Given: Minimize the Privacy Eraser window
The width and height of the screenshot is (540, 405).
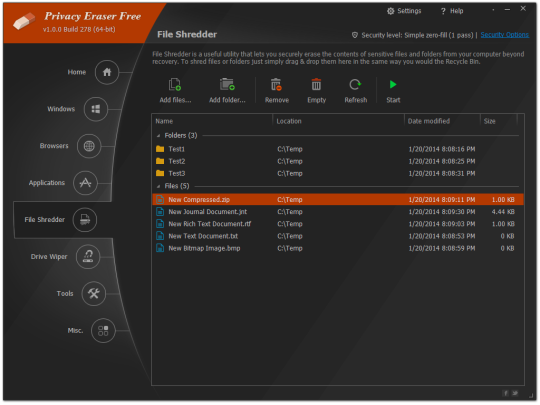Looking at the screenshot, I should click(507, 10).
